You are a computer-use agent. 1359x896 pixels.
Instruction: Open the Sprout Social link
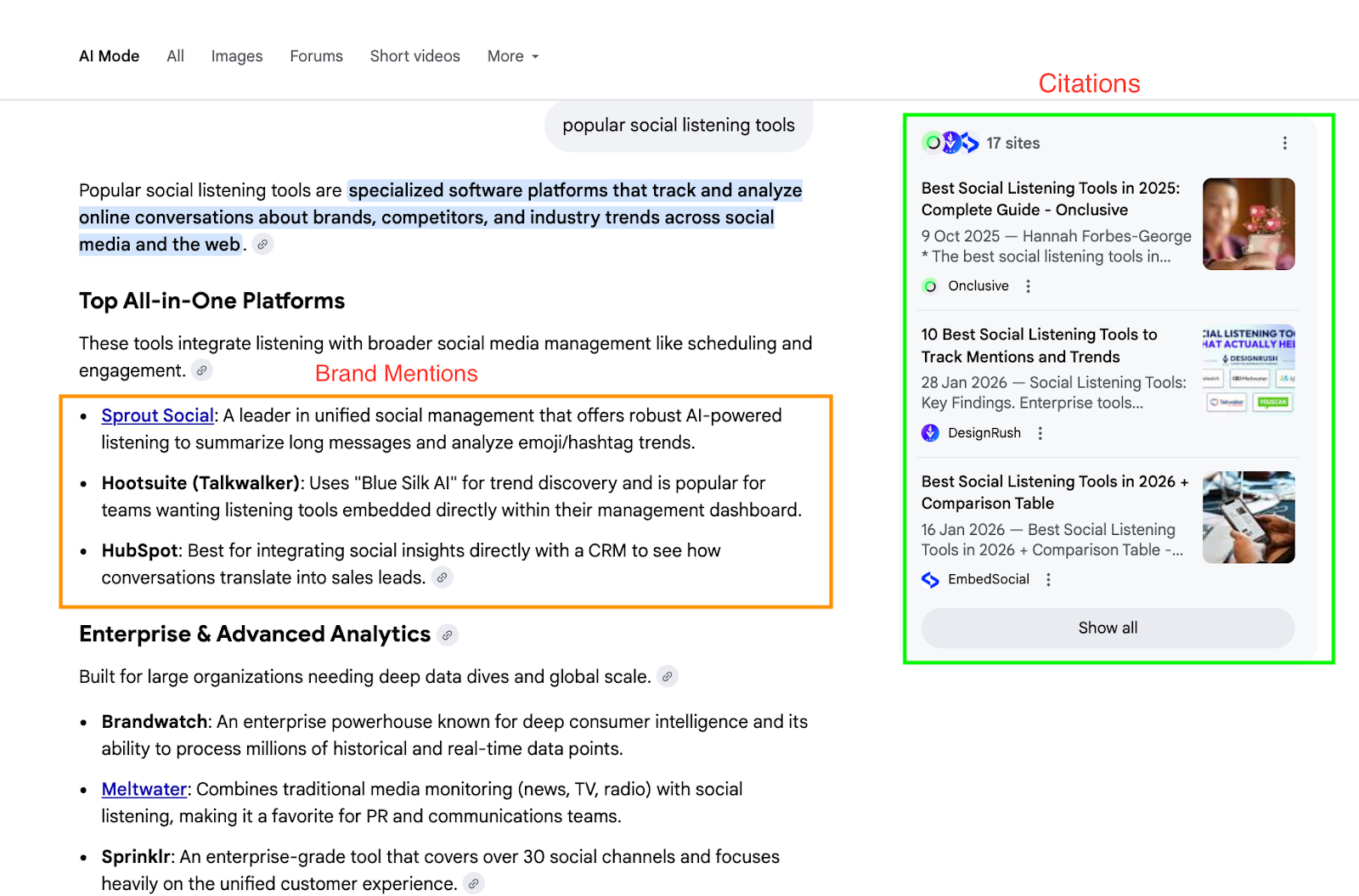[x=156, y=415]
